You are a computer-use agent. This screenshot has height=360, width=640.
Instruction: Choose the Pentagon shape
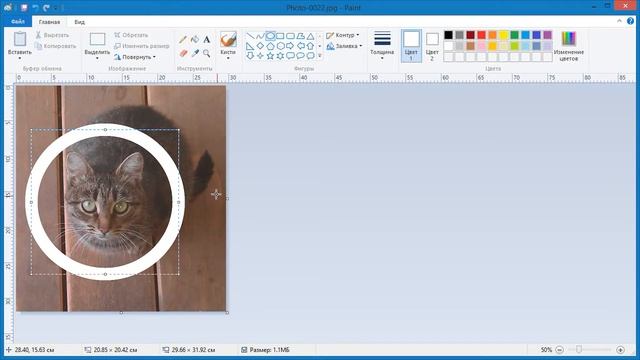(270, 46)
